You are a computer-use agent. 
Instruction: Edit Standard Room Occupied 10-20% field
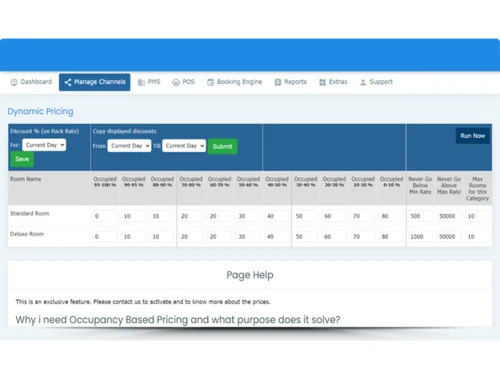click(363, 216)
